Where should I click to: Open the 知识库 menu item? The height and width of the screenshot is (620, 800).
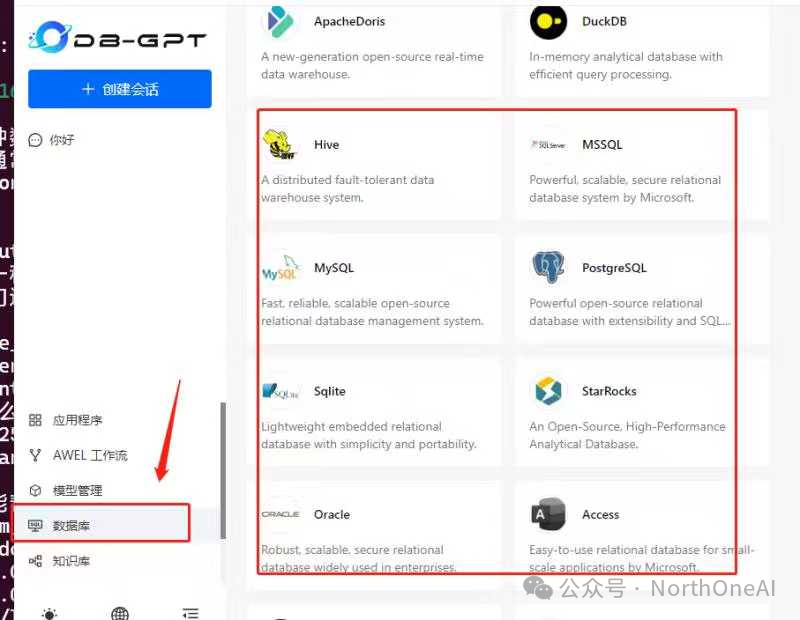tap(71, 561)
